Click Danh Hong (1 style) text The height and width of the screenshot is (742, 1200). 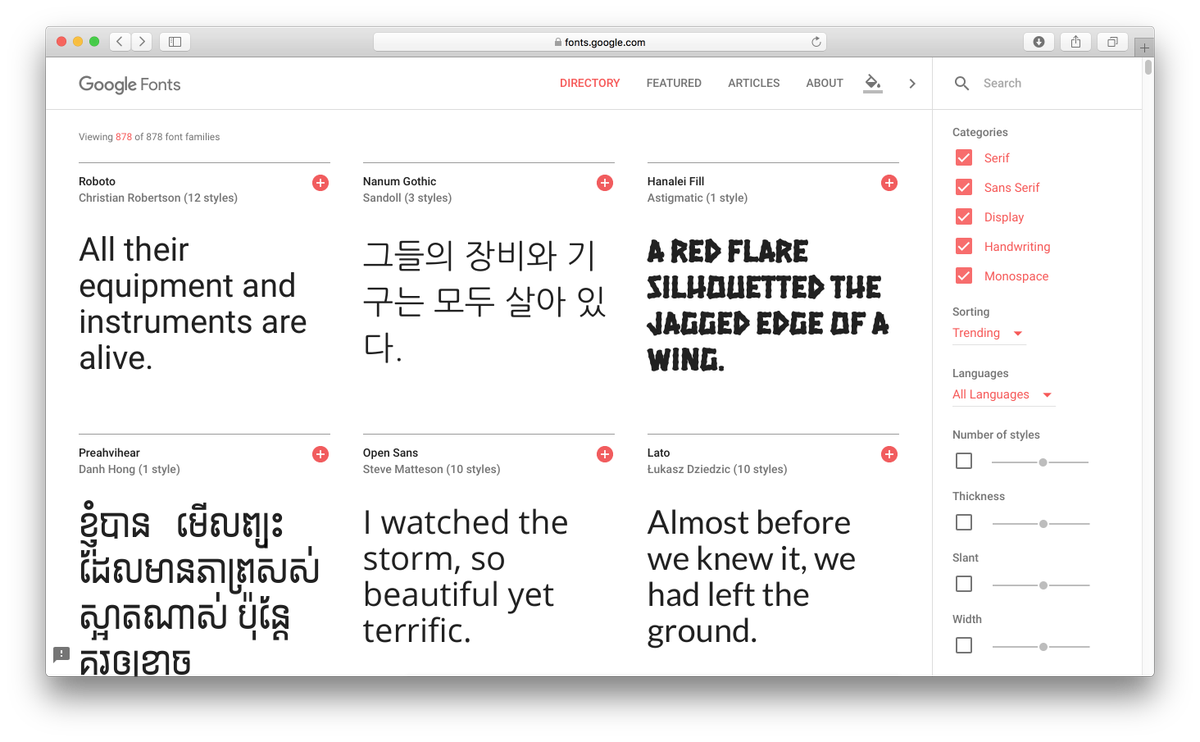point(129,469)
